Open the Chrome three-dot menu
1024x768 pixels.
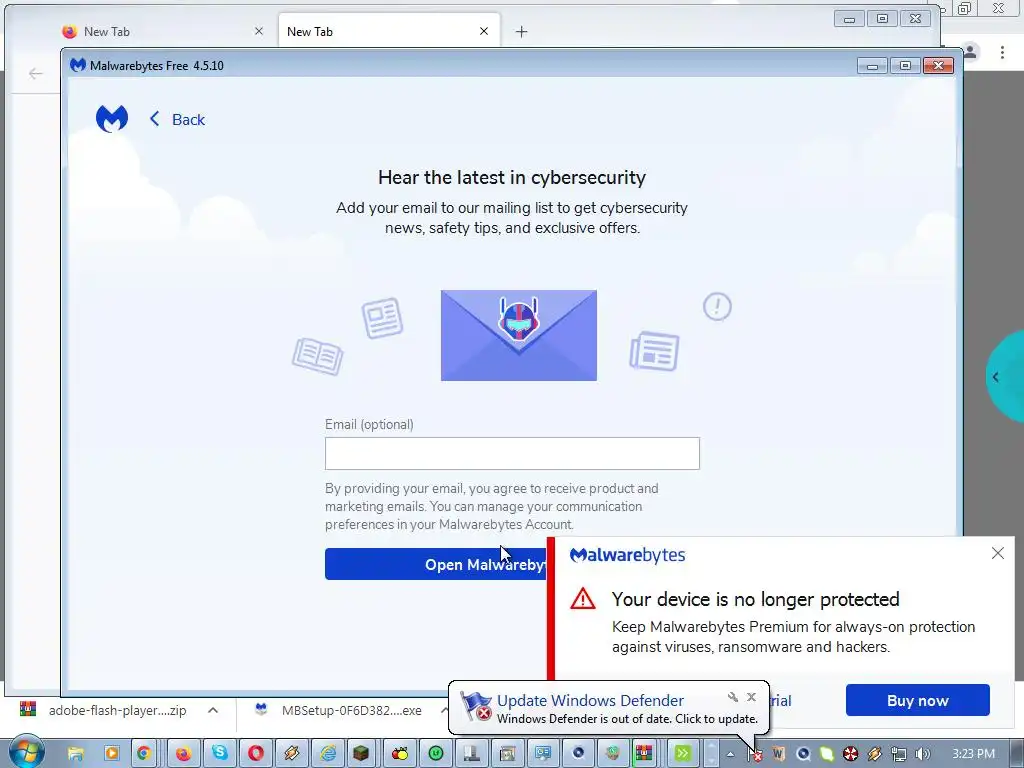(1002, 52)
